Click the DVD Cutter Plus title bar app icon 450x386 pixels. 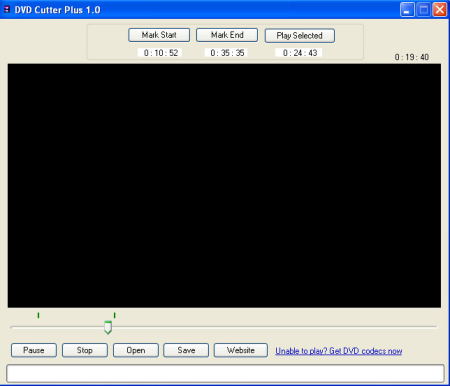(7, 9)
